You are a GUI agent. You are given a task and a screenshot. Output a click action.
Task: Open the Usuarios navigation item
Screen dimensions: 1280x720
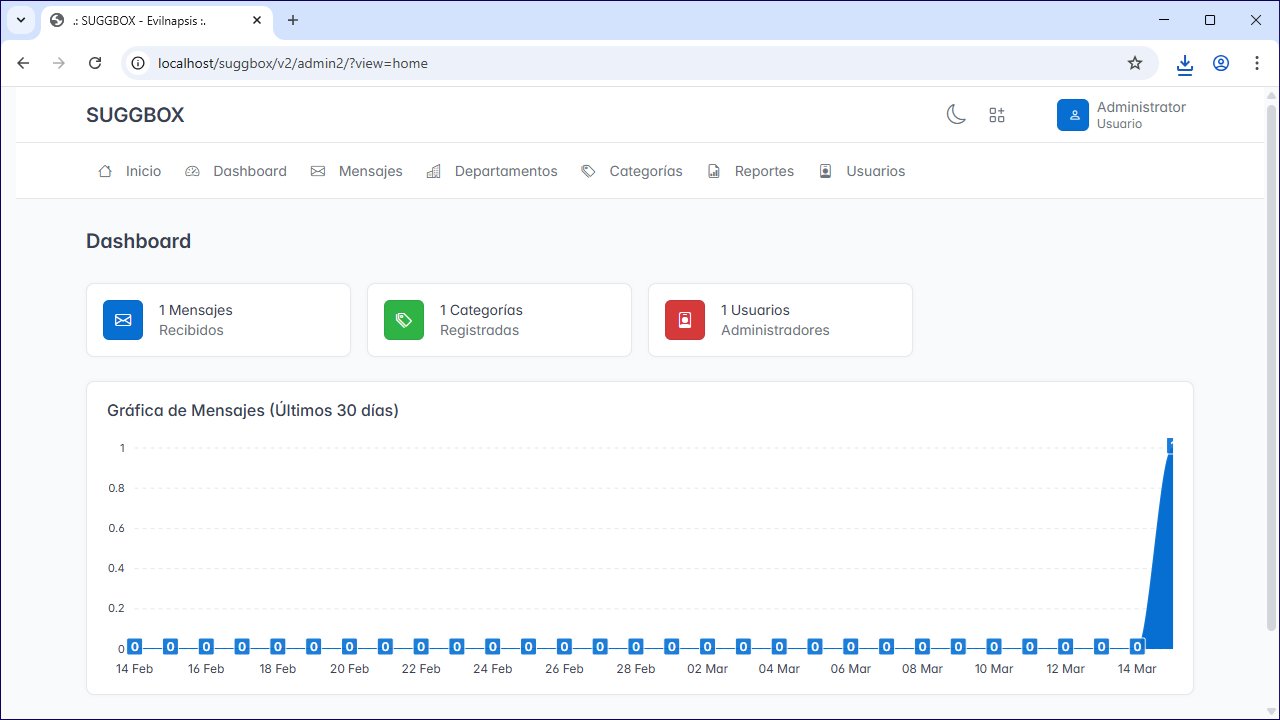tap(862, 171)
